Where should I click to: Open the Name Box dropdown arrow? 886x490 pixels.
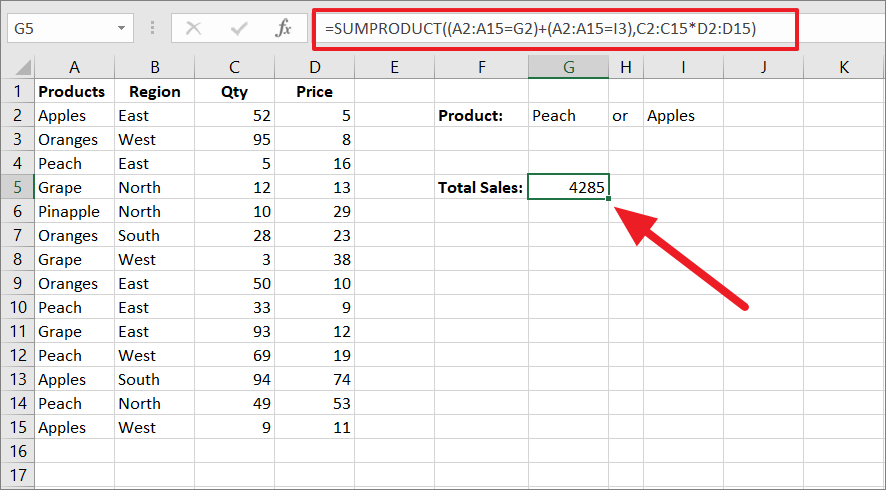point(121,28)
